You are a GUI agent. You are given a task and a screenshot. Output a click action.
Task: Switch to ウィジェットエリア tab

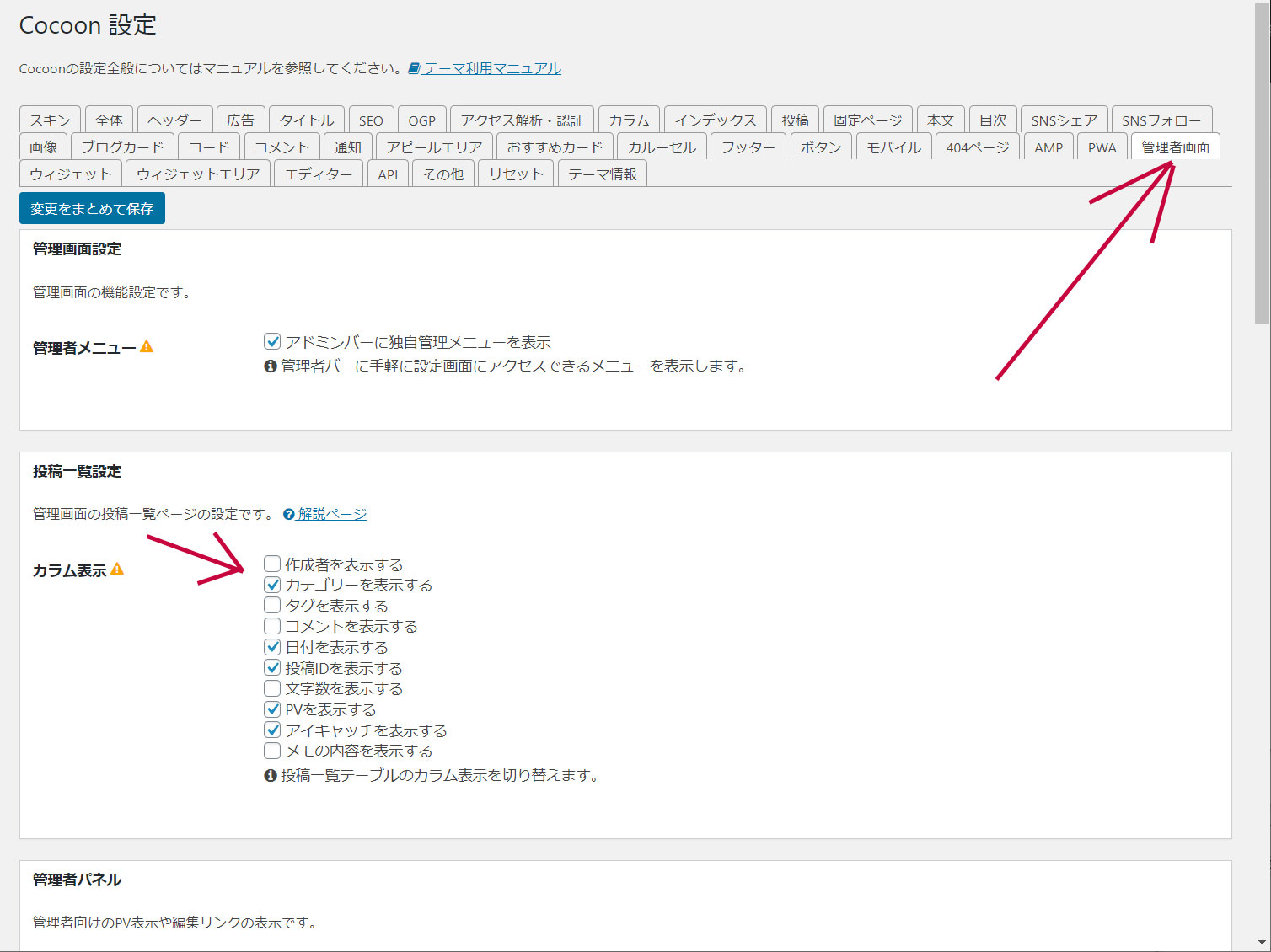(x=198, y=174)
